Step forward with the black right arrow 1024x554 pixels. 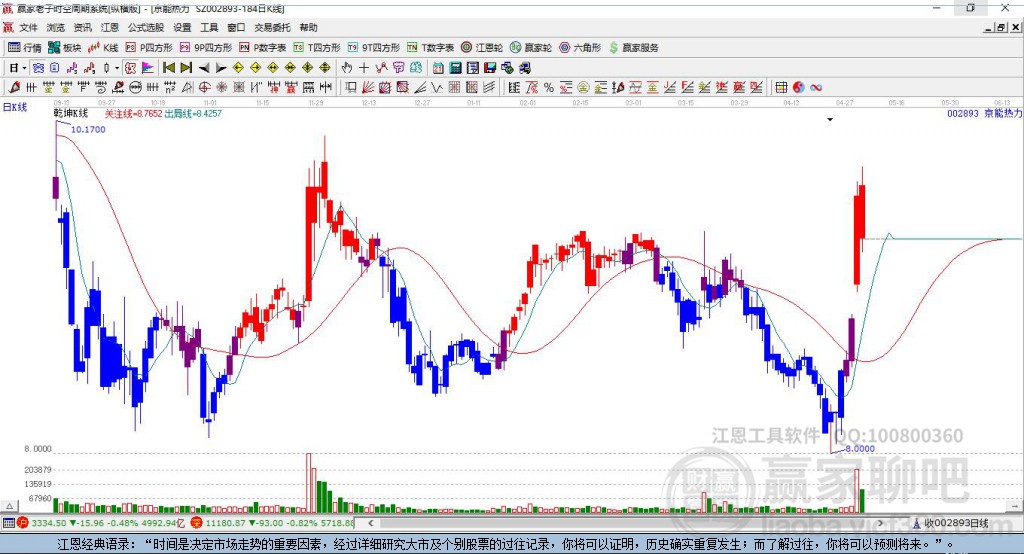click(221, 68)
